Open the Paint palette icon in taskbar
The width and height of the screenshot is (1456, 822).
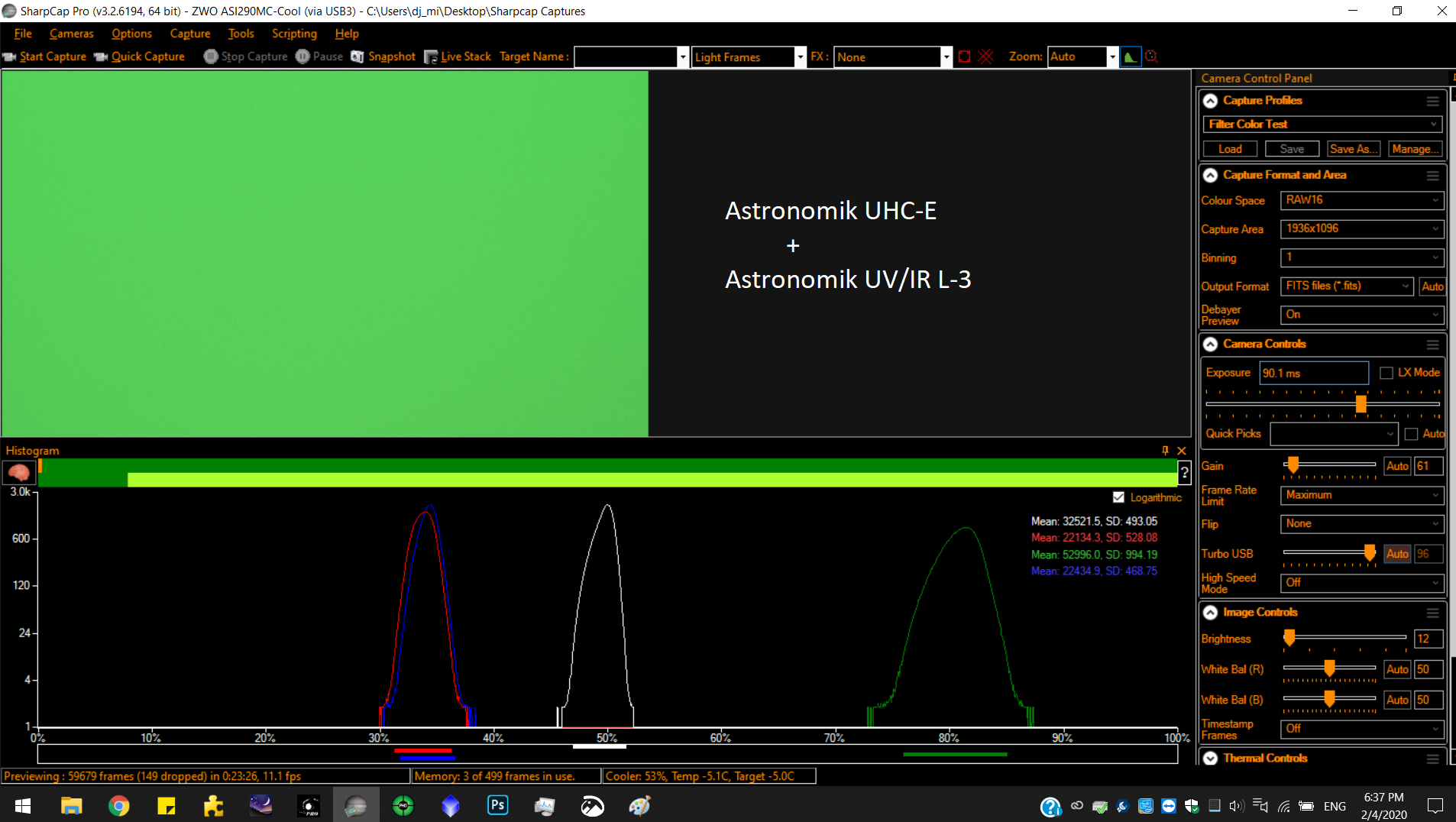(x=640, y=805)
